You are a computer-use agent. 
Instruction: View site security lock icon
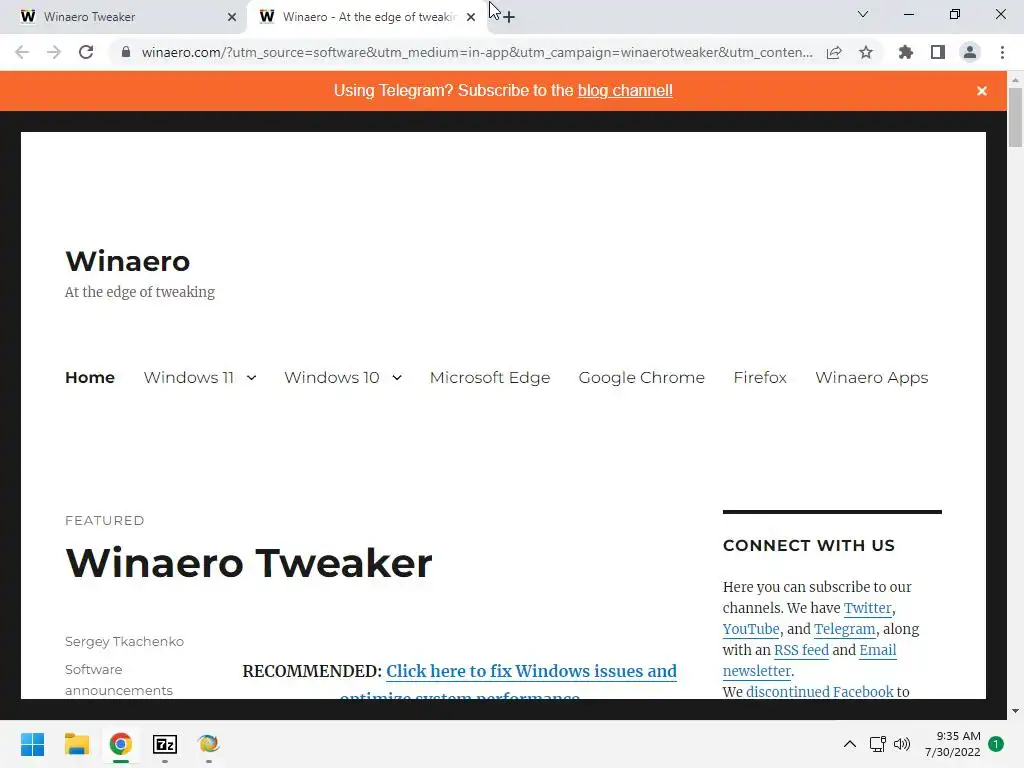(126, 52)
